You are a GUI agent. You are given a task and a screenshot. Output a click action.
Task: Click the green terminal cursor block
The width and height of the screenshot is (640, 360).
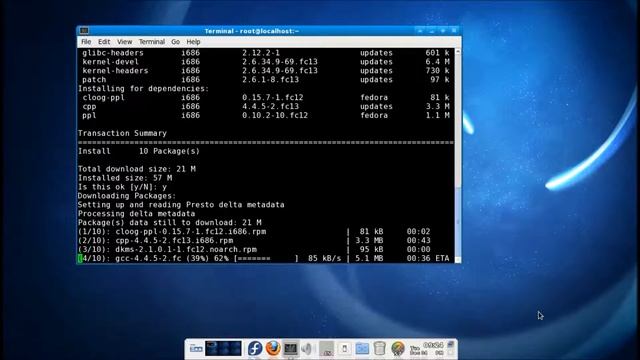coord(80,258)
